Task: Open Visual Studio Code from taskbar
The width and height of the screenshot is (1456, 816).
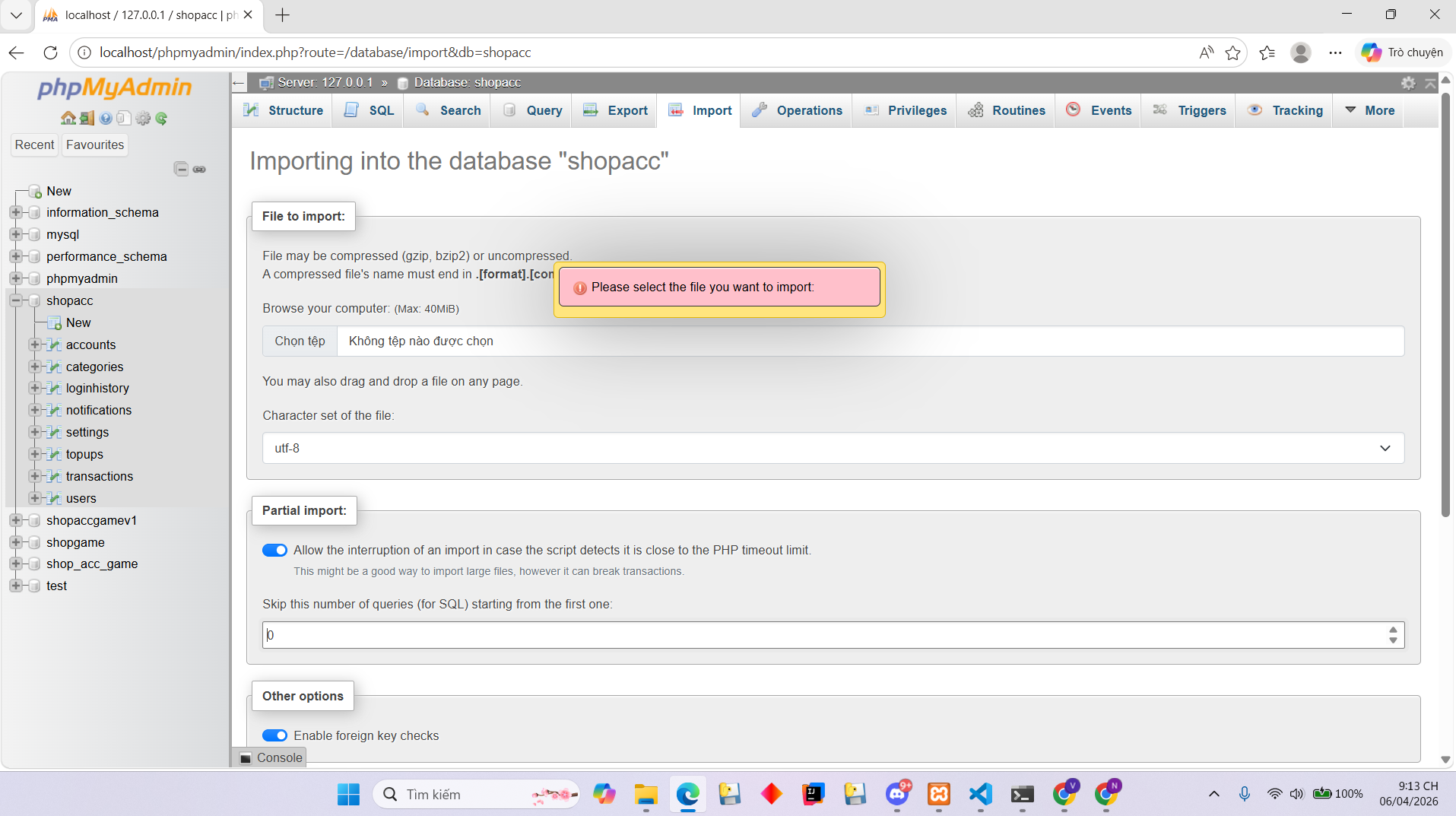Action: tap(981, 794)
